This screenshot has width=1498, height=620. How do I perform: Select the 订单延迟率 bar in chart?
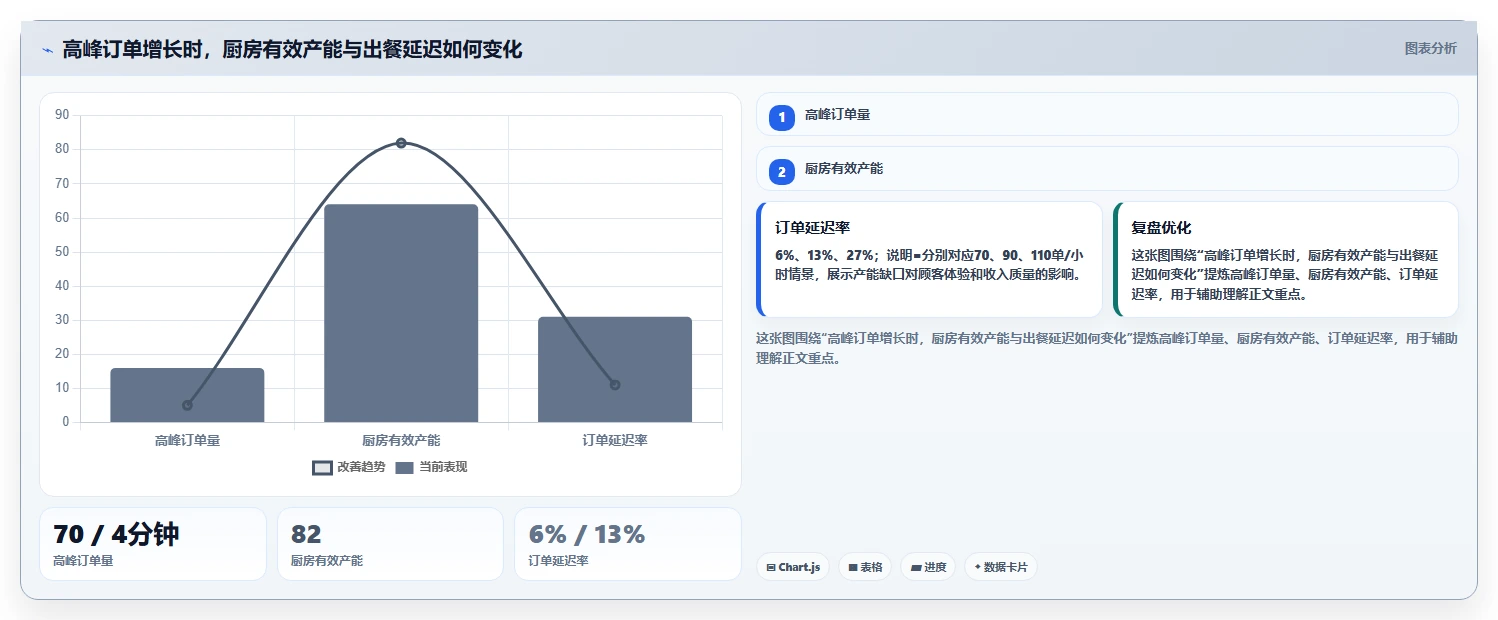click(615, 369)
